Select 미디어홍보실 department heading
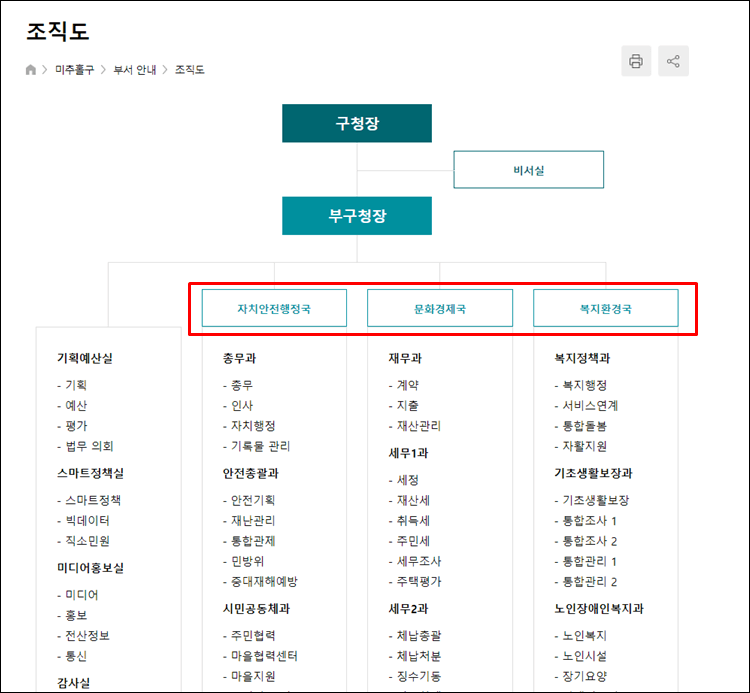 point(90,568)
